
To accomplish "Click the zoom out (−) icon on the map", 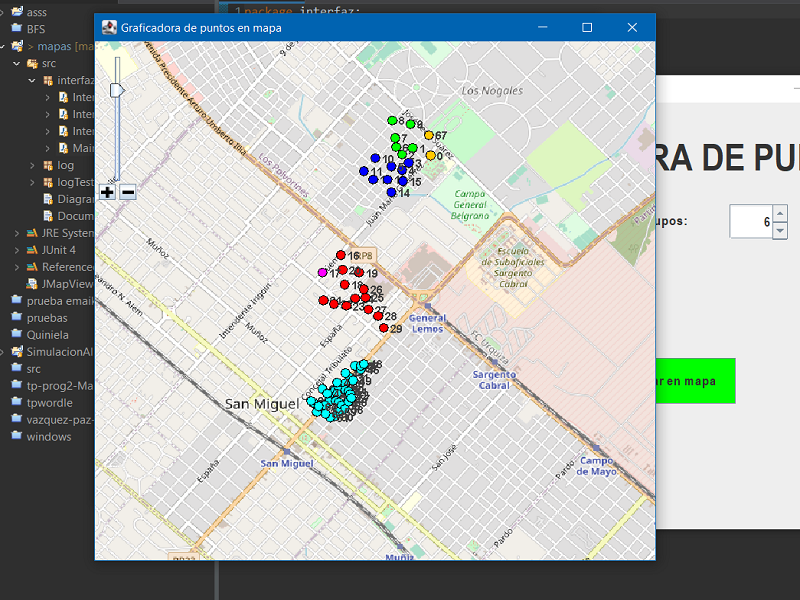I will pyautogui.click(x=126, y=192).
